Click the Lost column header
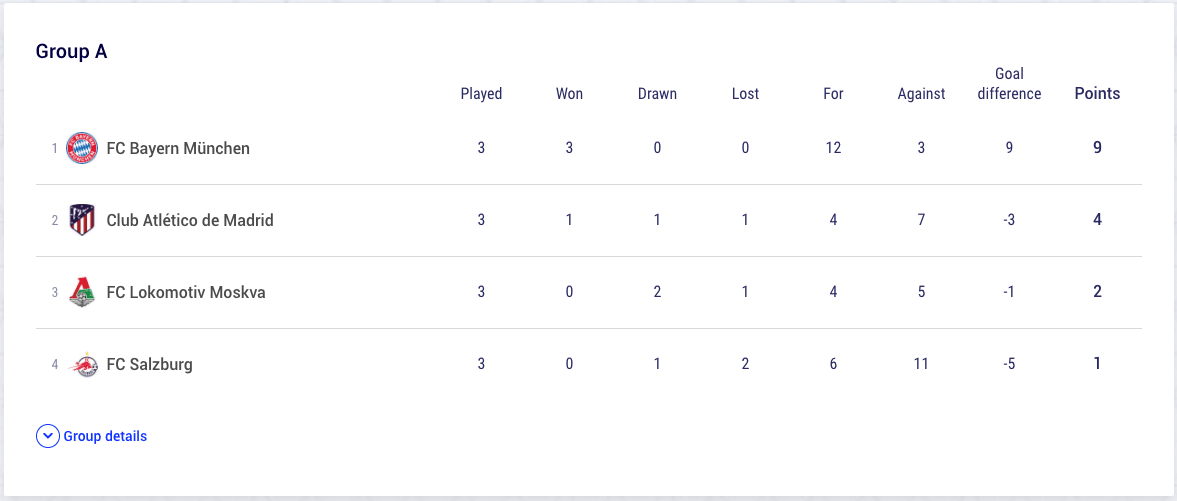 click(745, 94)
